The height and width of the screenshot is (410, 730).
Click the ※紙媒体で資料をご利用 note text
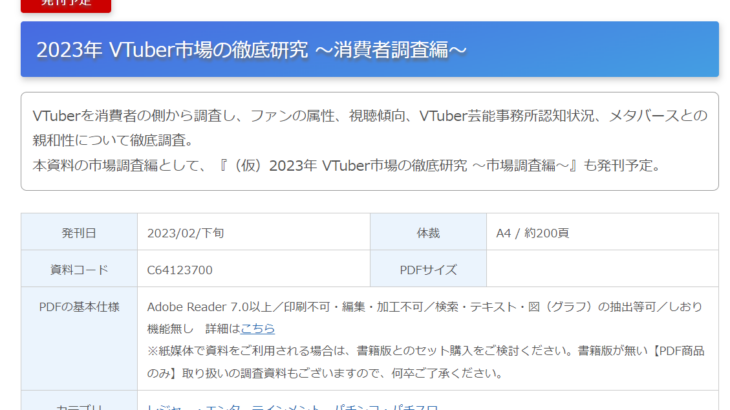(426, 362)
